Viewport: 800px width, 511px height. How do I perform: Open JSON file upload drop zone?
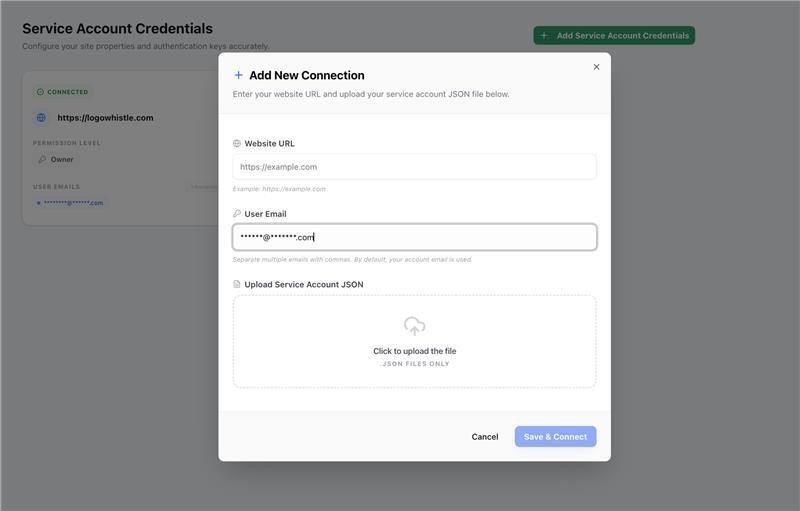click(414, 342)
